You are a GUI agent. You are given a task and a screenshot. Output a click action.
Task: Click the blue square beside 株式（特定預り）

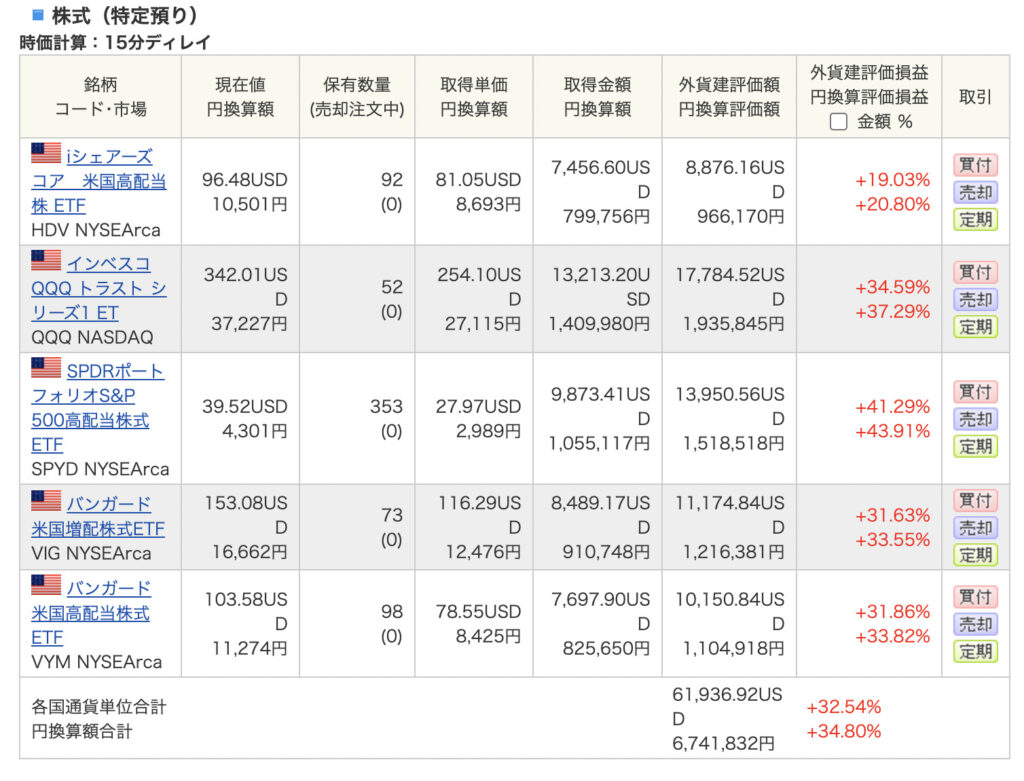[38, 14]
